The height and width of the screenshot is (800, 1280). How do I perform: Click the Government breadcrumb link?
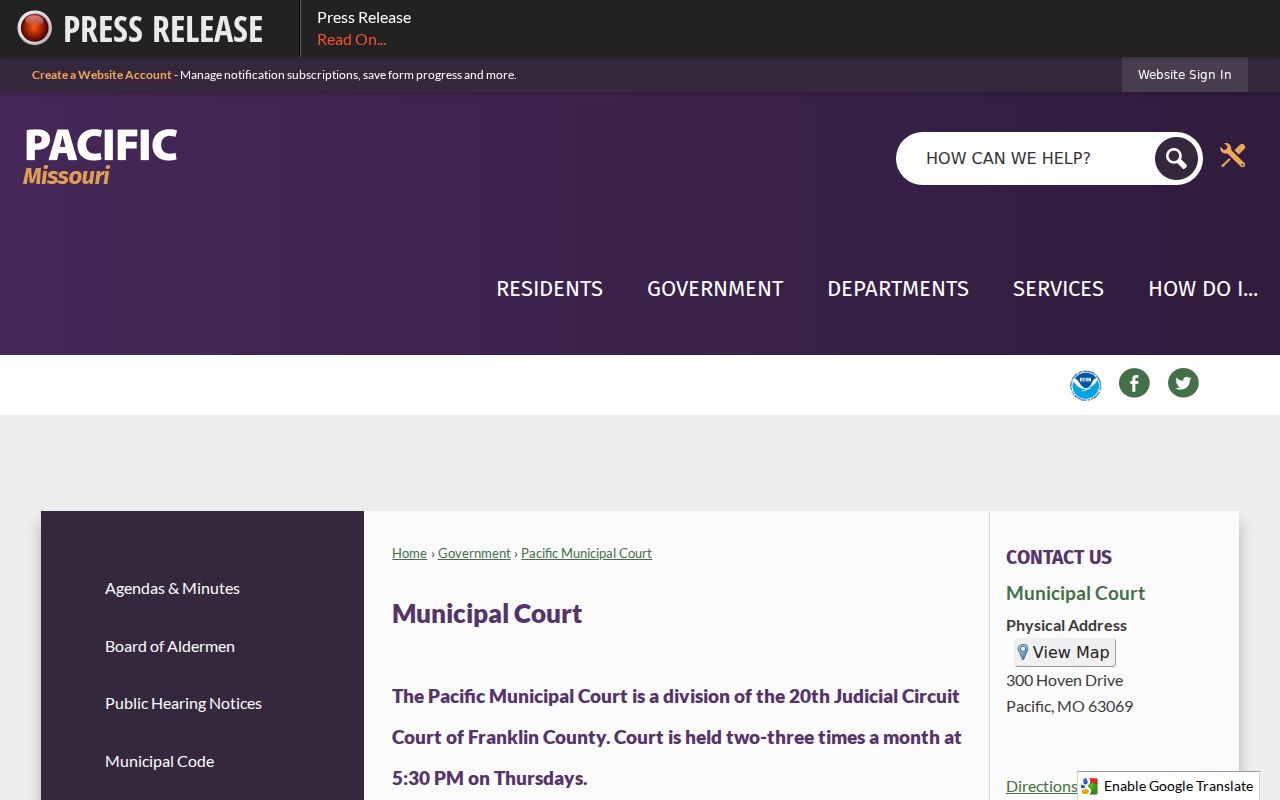coord(474,553)
